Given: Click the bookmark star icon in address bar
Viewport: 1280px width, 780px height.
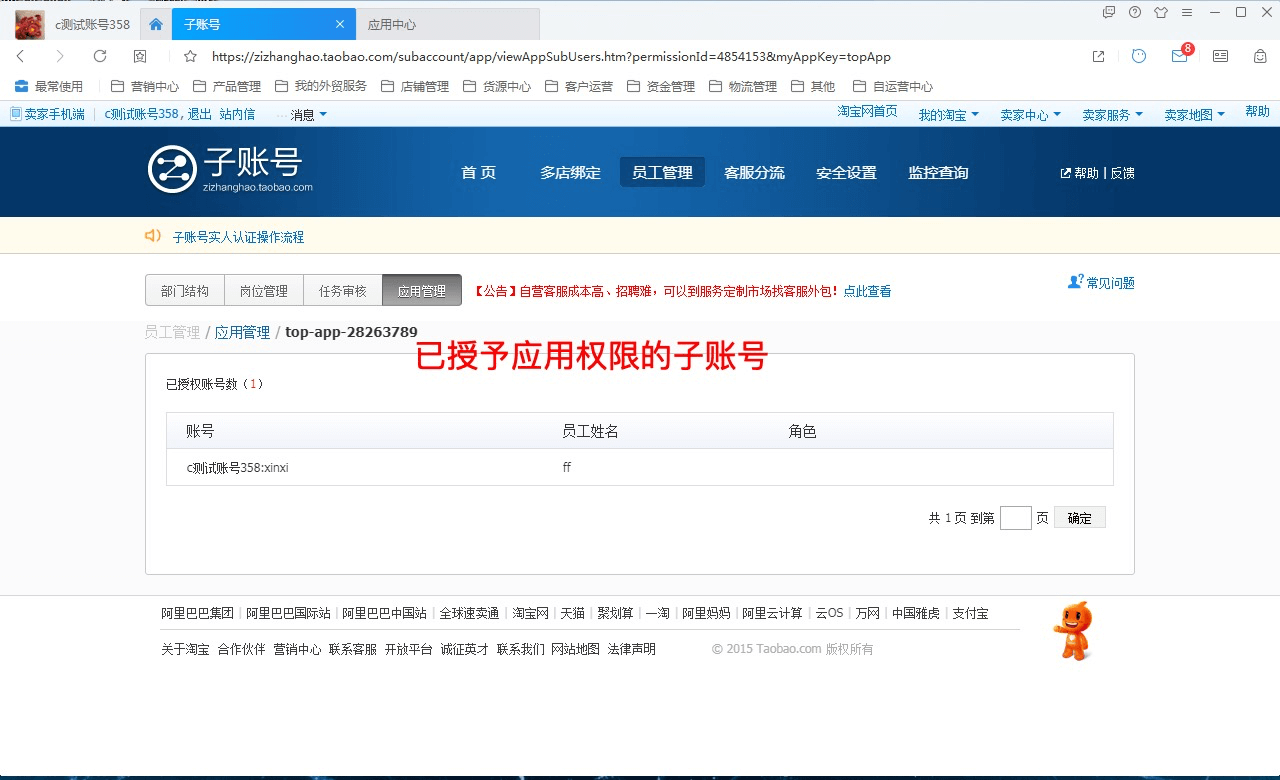Looking at the screenshot, I should click(190, 56).
